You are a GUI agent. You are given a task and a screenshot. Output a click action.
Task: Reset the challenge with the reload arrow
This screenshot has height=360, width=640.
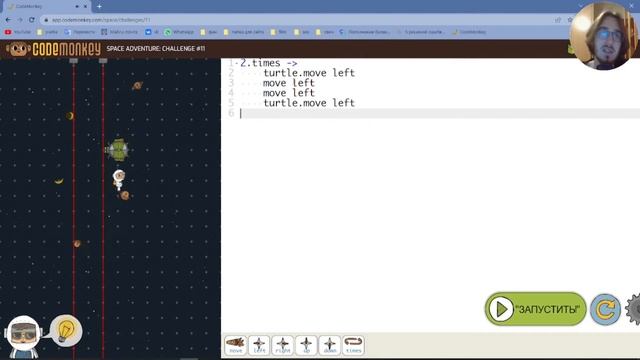605,309
